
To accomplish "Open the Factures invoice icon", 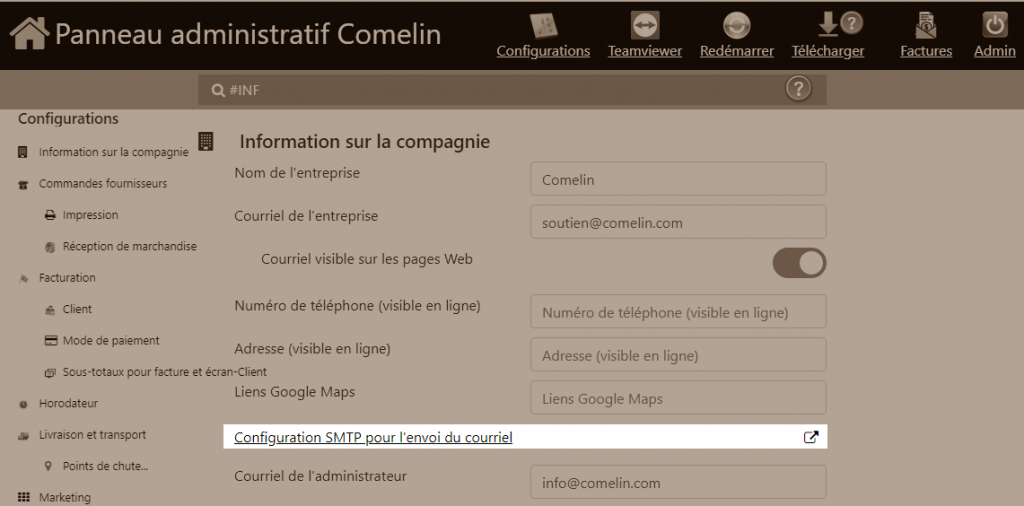I will [x=926, y=25].
